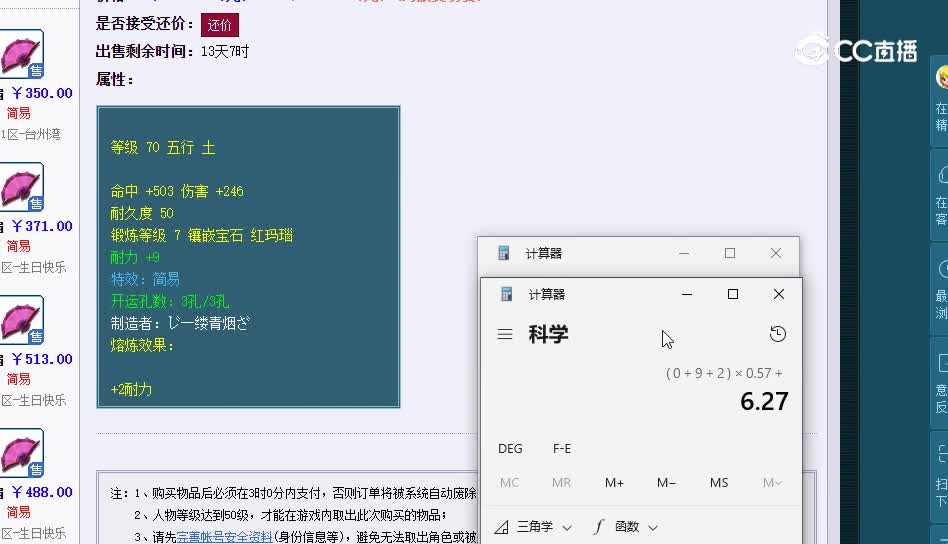Minimize the background 计算器 calculator window
This screenshot has width=948, height=544.
(x=684, y=253)
